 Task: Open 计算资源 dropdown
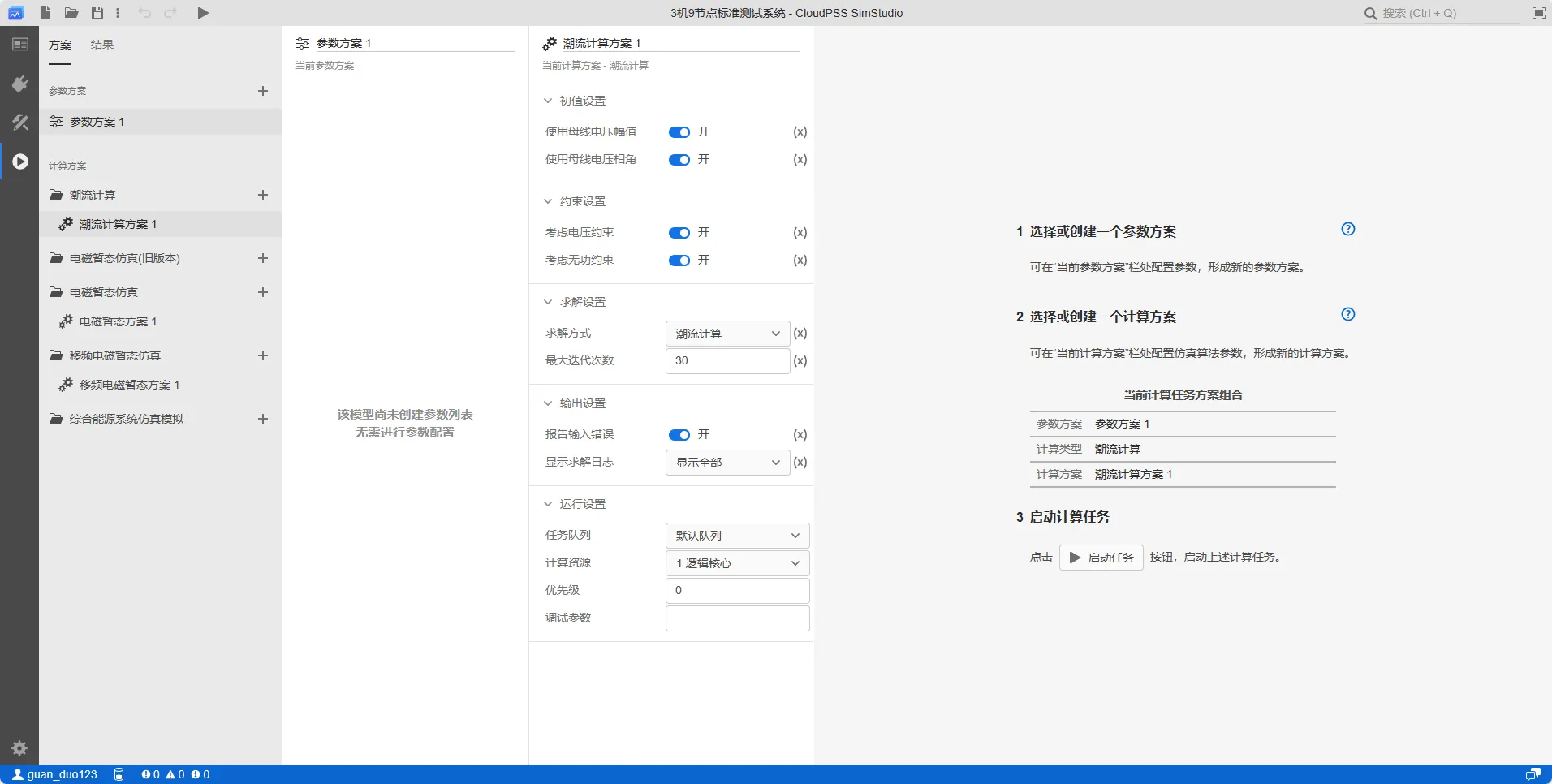coord(737,563)
